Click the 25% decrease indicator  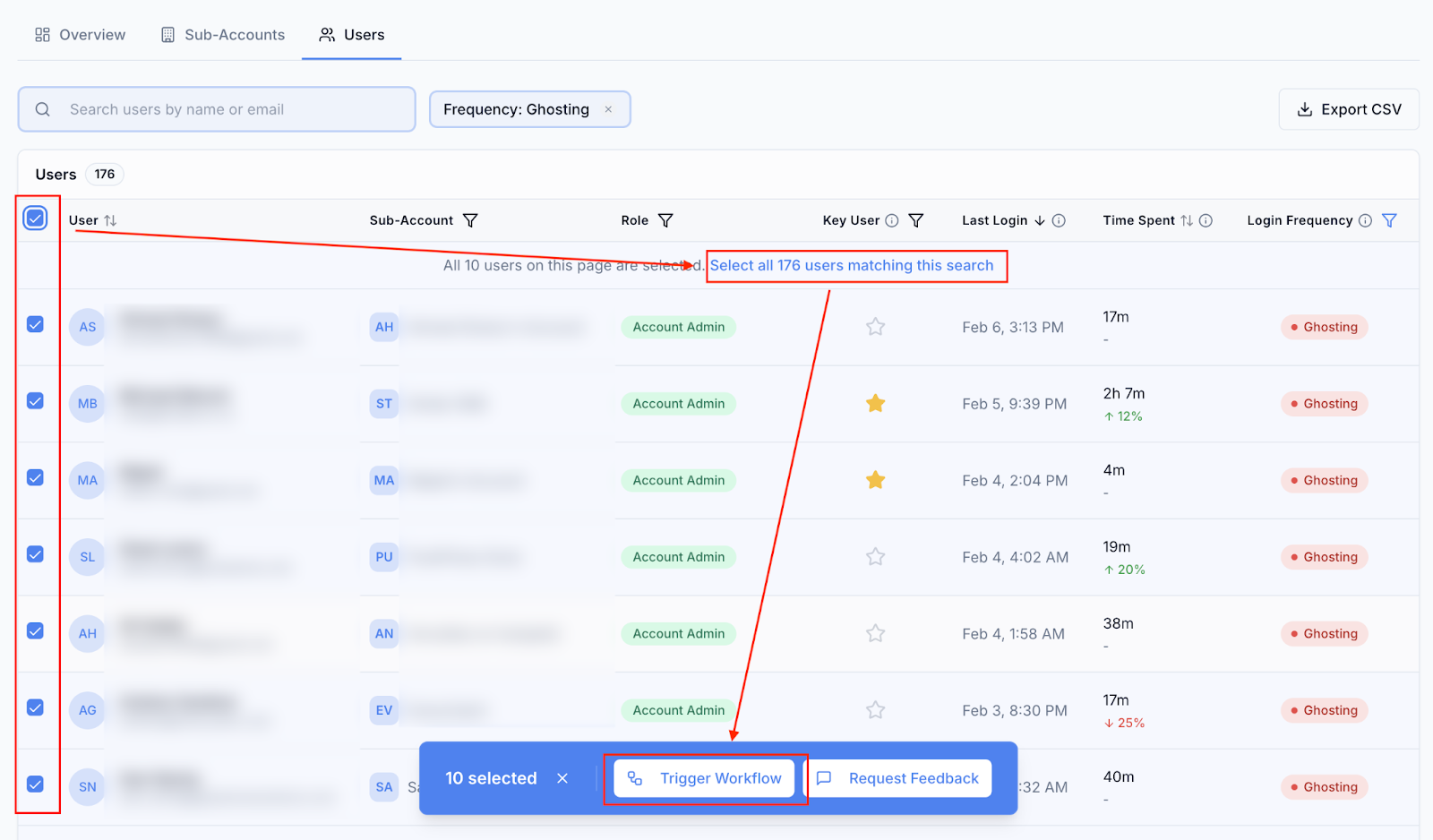tap(1124, 723)
